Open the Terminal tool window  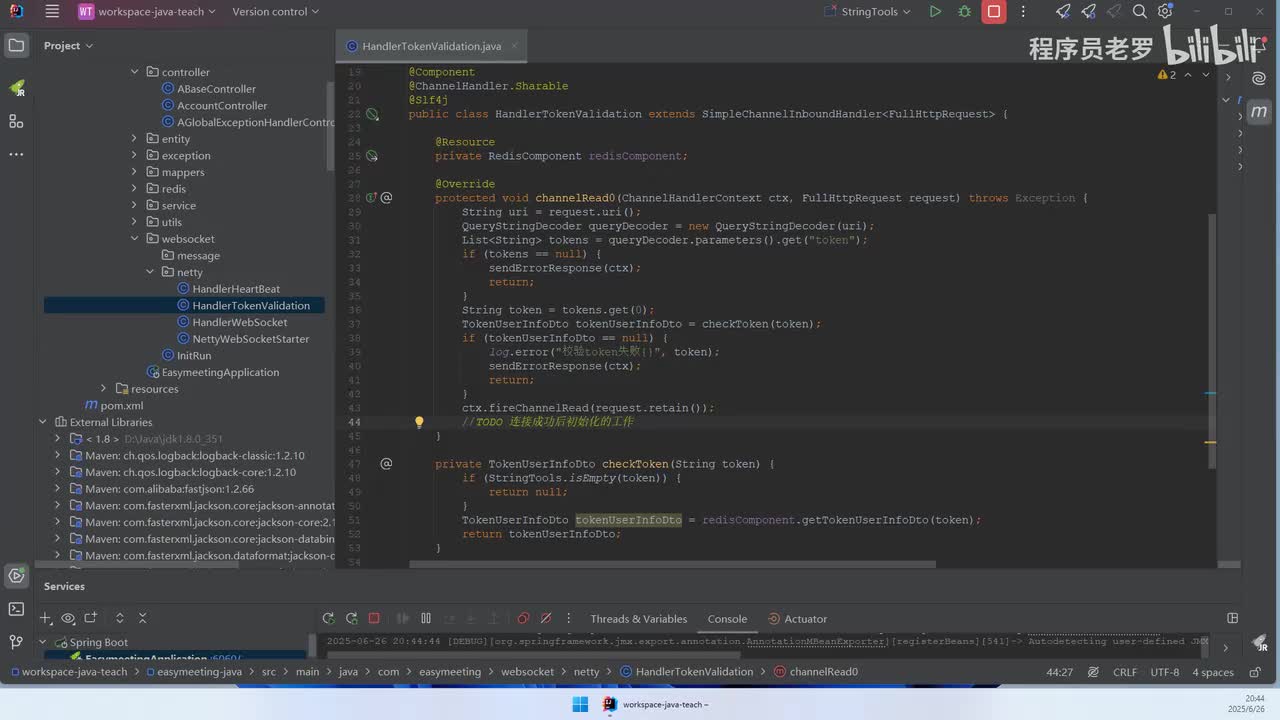click(x=16, y=609)
